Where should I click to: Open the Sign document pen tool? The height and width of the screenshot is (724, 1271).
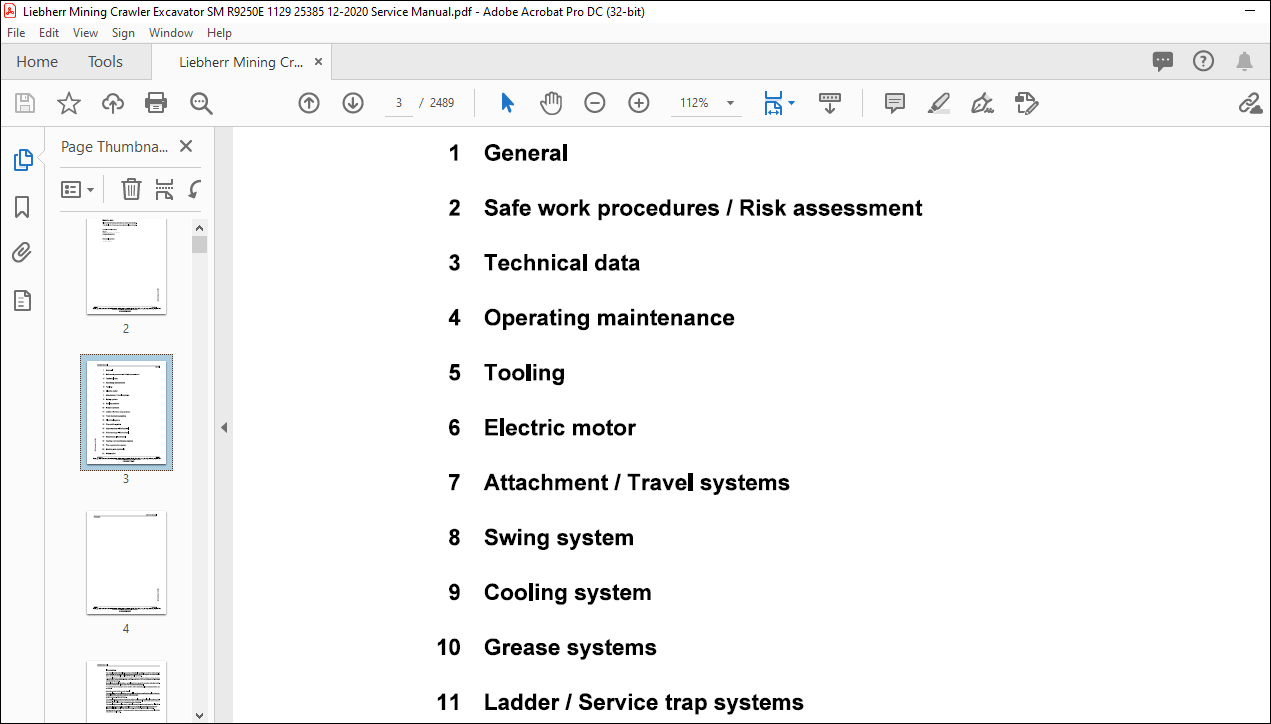click(983, 103)
